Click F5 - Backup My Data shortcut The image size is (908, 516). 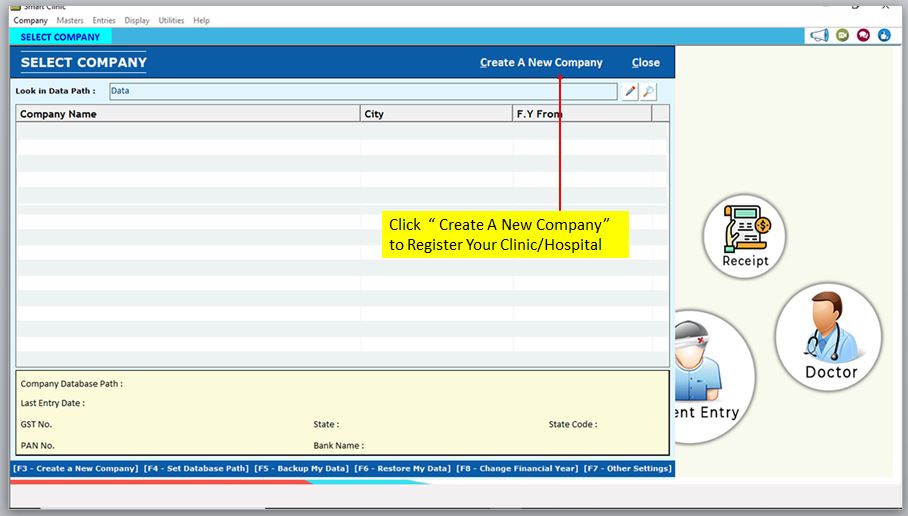pyautogui.click(x=301, y=468)
